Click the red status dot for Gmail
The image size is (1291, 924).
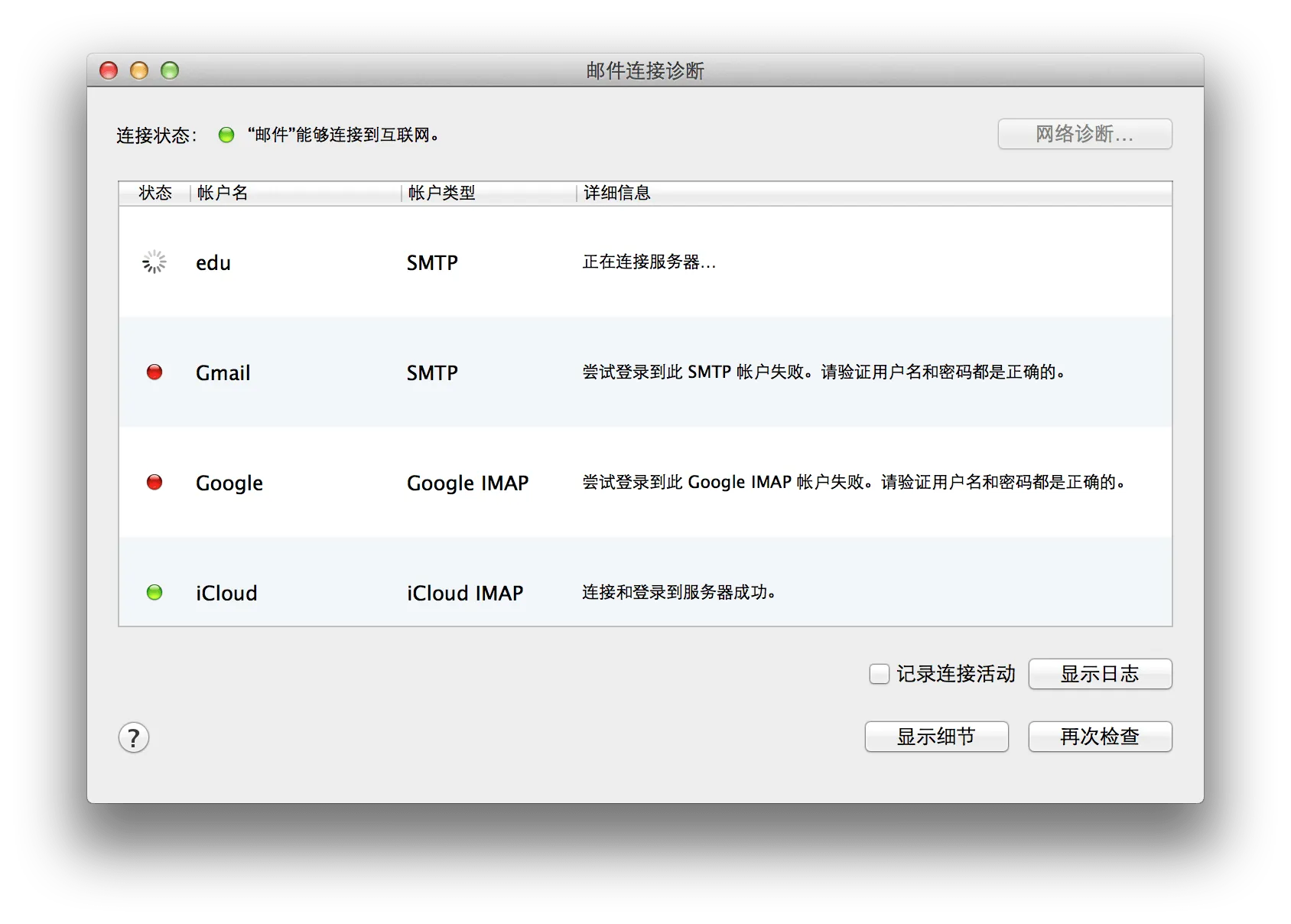(x=154, y=372)
